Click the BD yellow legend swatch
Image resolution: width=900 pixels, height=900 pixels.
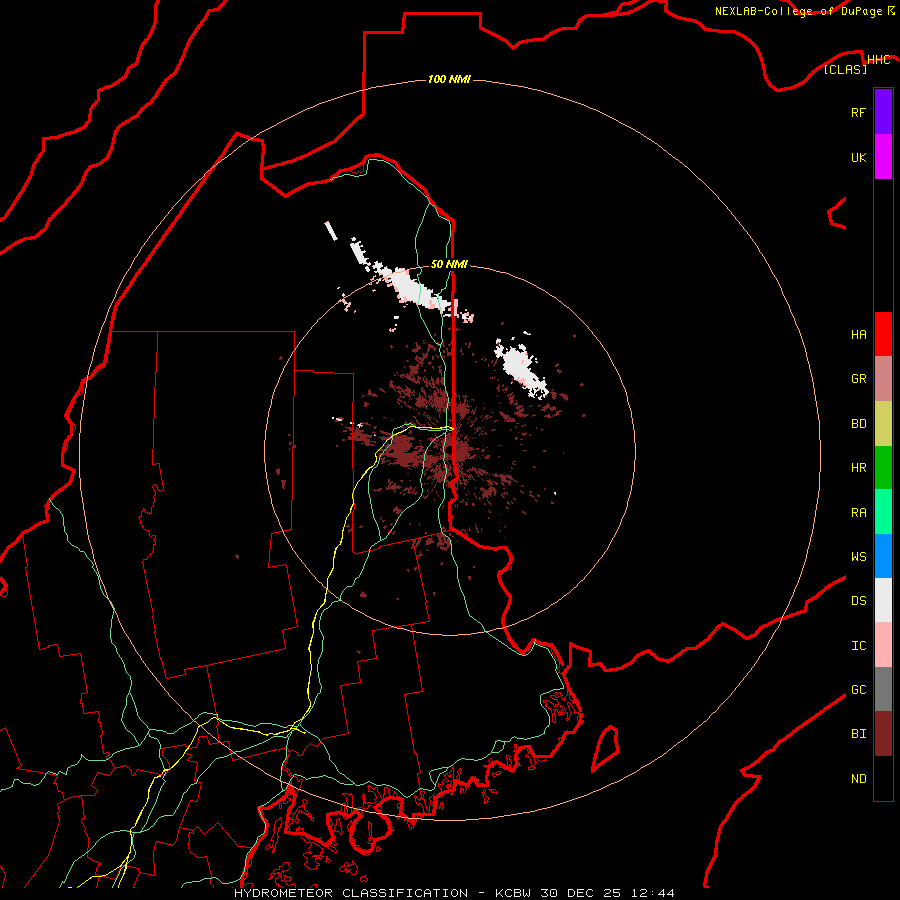pos(883,424)
